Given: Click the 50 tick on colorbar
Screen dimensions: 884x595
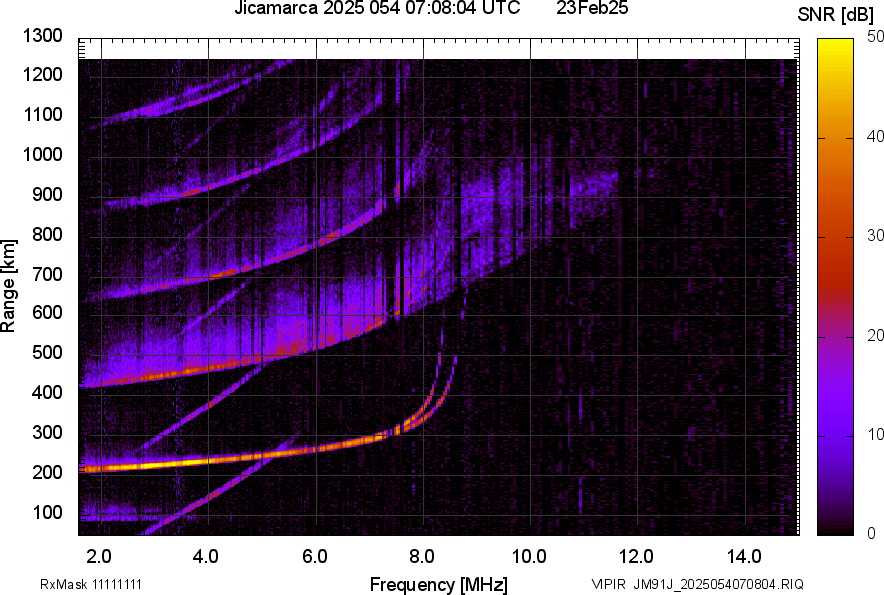Looking at the screenshot, I should (x=875, y=37).
